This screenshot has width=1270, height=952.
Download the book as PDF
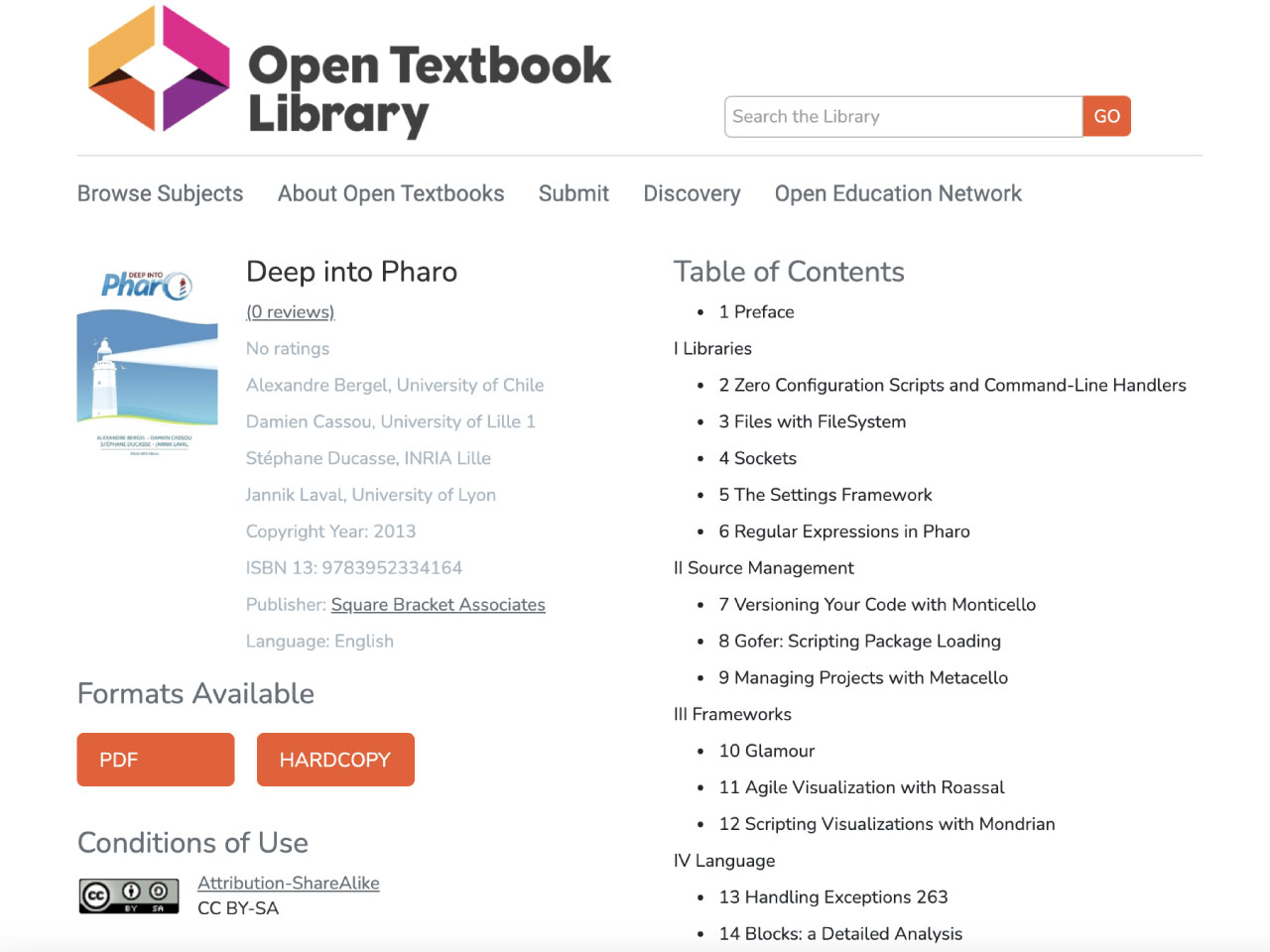pyautogui.click(x=156, y=760)
